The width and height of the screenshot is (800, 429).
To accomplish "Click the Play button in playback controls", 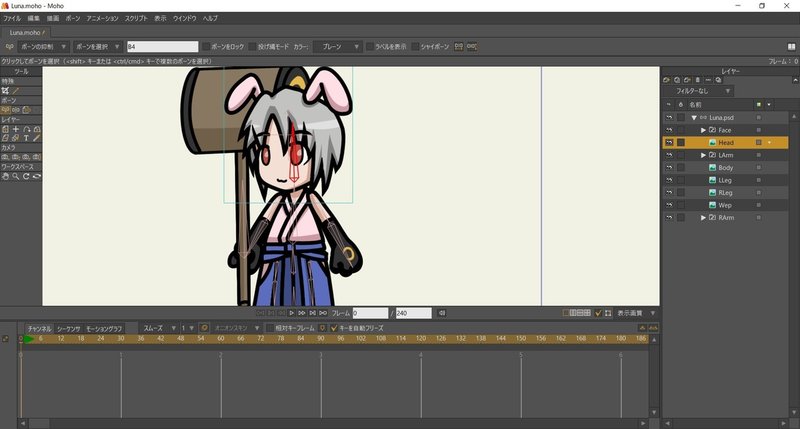I will 291,313.
